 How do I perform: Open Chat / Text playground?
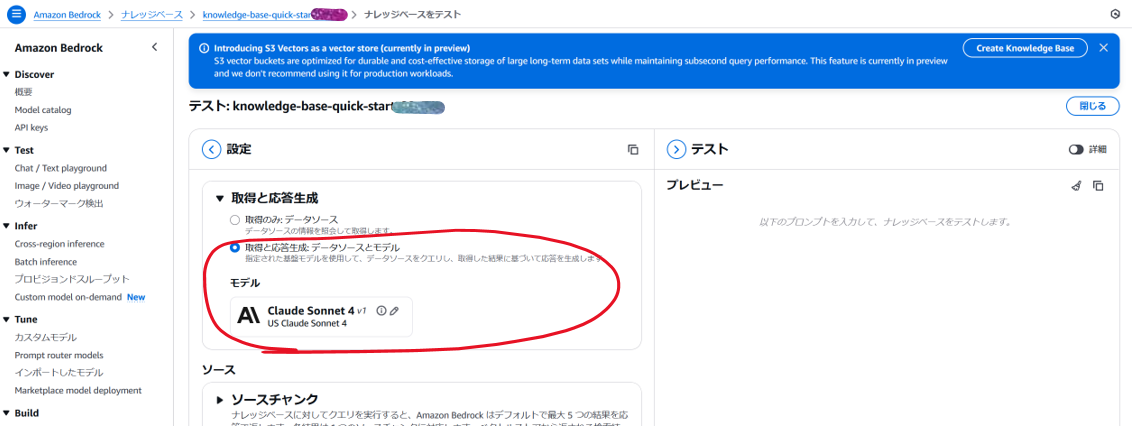click(x=61, y=168)
